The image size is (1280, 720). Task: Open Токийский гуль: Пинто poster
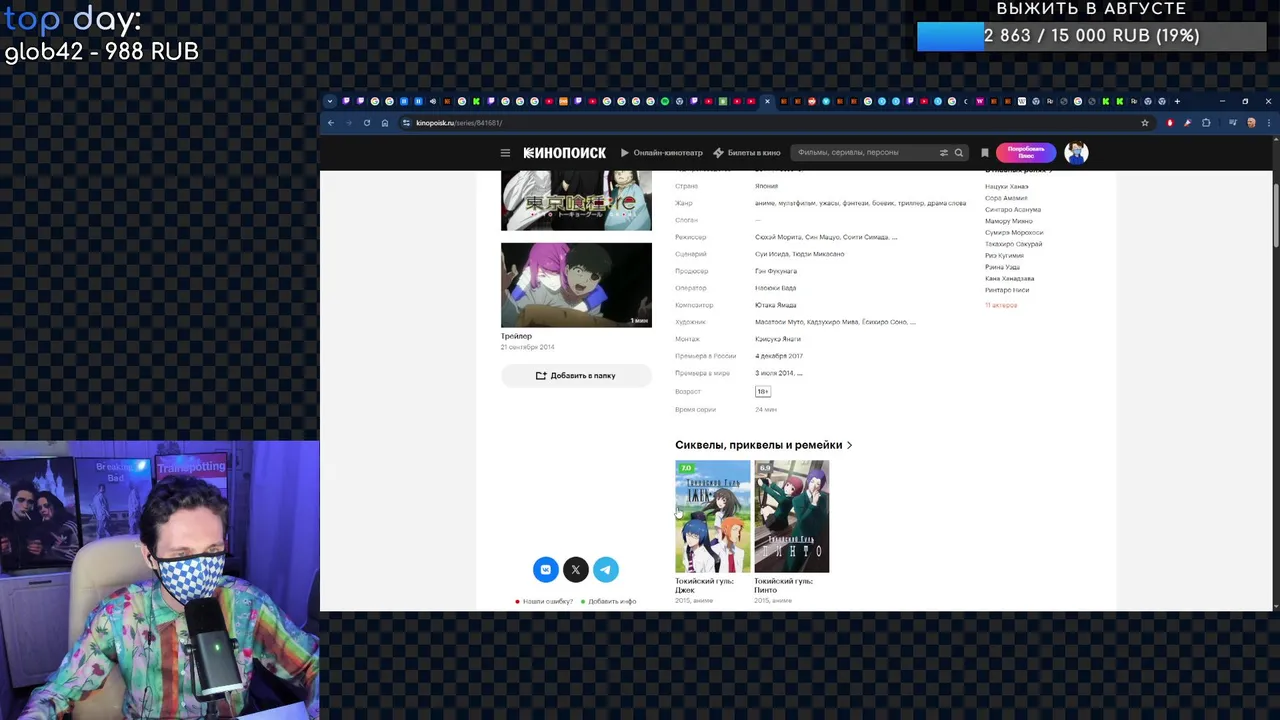791,516
